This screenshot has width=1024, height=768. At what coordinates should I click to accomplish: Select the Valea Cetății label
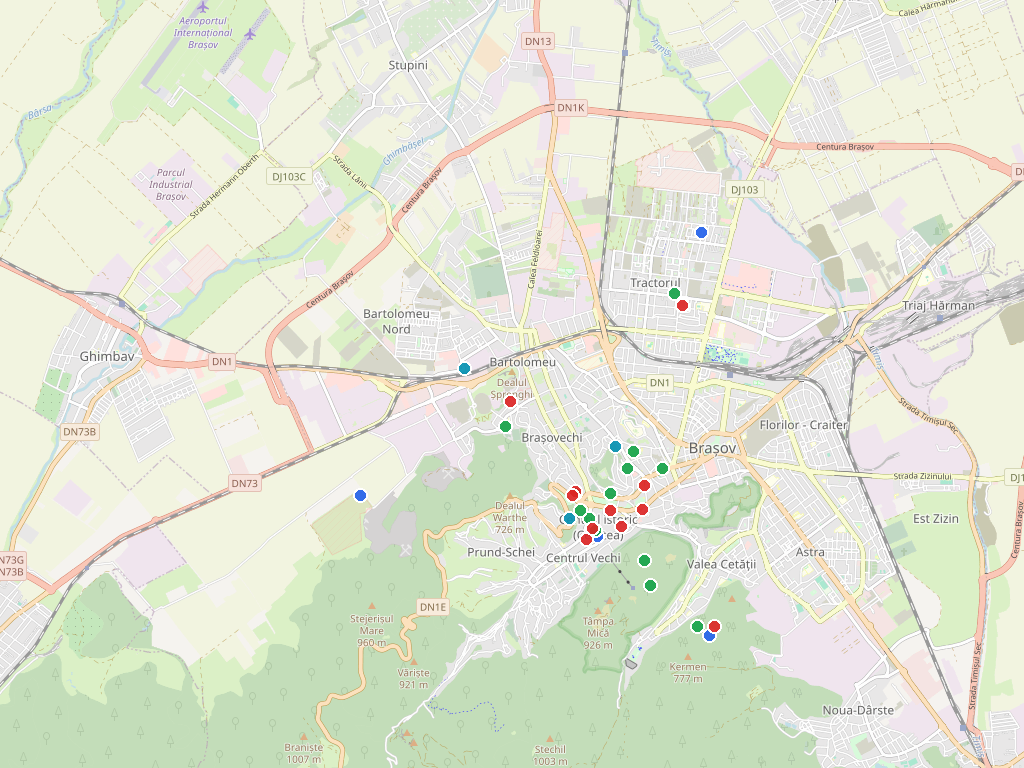pos(721,564)
